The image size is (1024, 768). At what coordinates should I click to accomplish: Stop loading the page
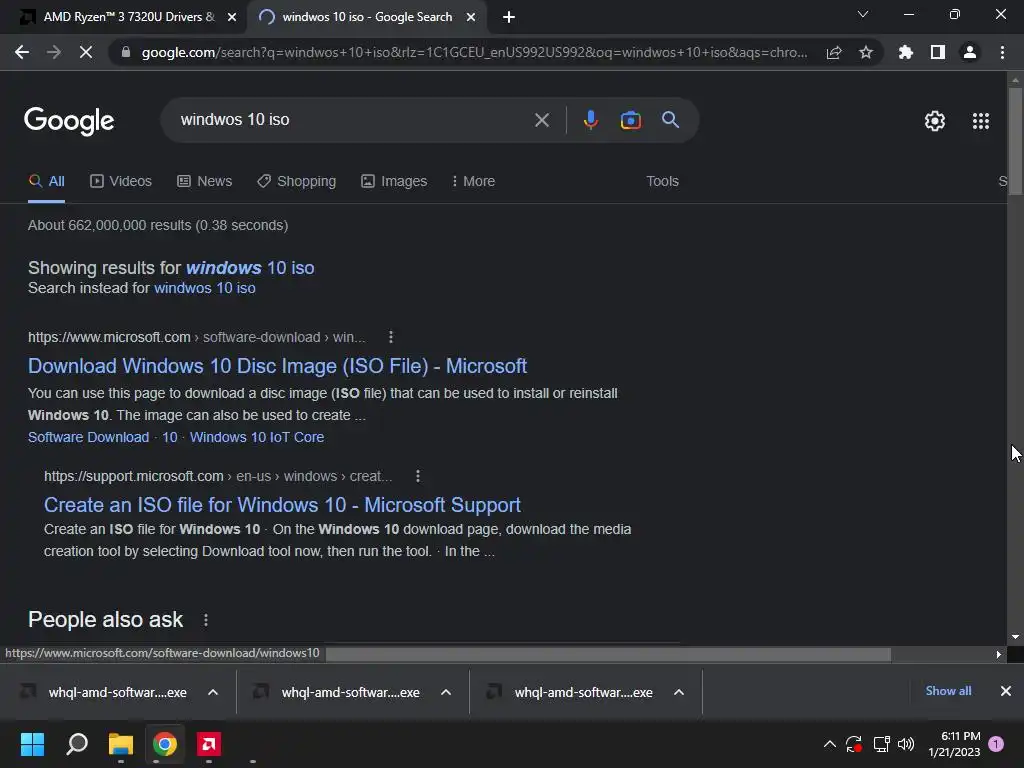(x=86, y=52)
